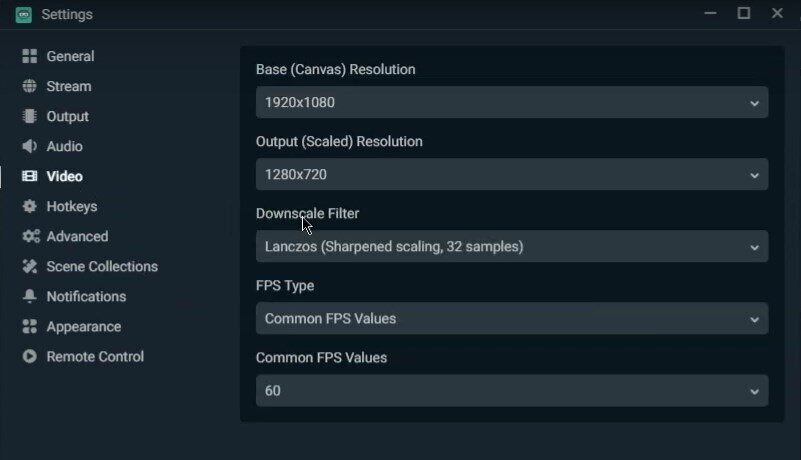This screenshot has height=460, width=801.
Task: Open the FPS Type dropdown
Action: coord(512,319)
